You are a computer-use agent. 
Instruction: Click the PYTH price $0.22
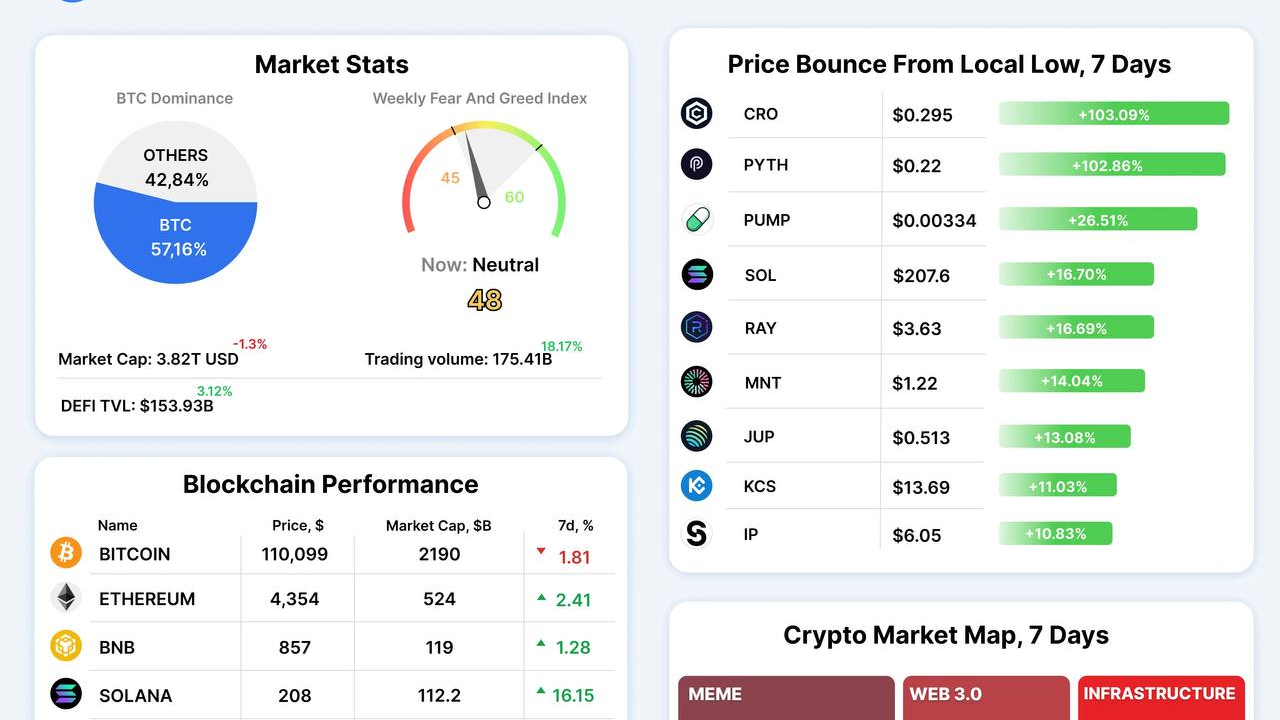click(x=917, y=166)
